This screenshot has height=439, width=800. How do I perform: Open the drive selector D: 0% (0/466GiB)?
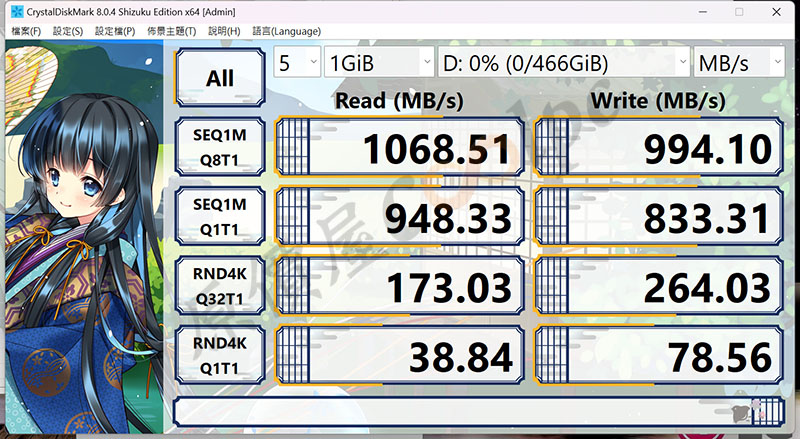click(564, 63)
